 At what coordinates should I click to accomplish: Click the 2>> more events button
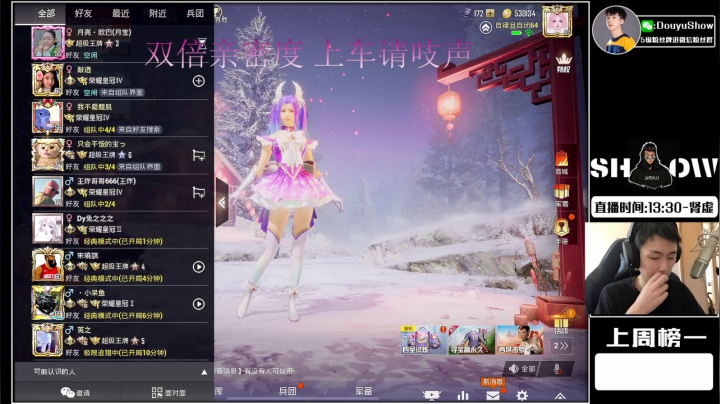(561, 346)
